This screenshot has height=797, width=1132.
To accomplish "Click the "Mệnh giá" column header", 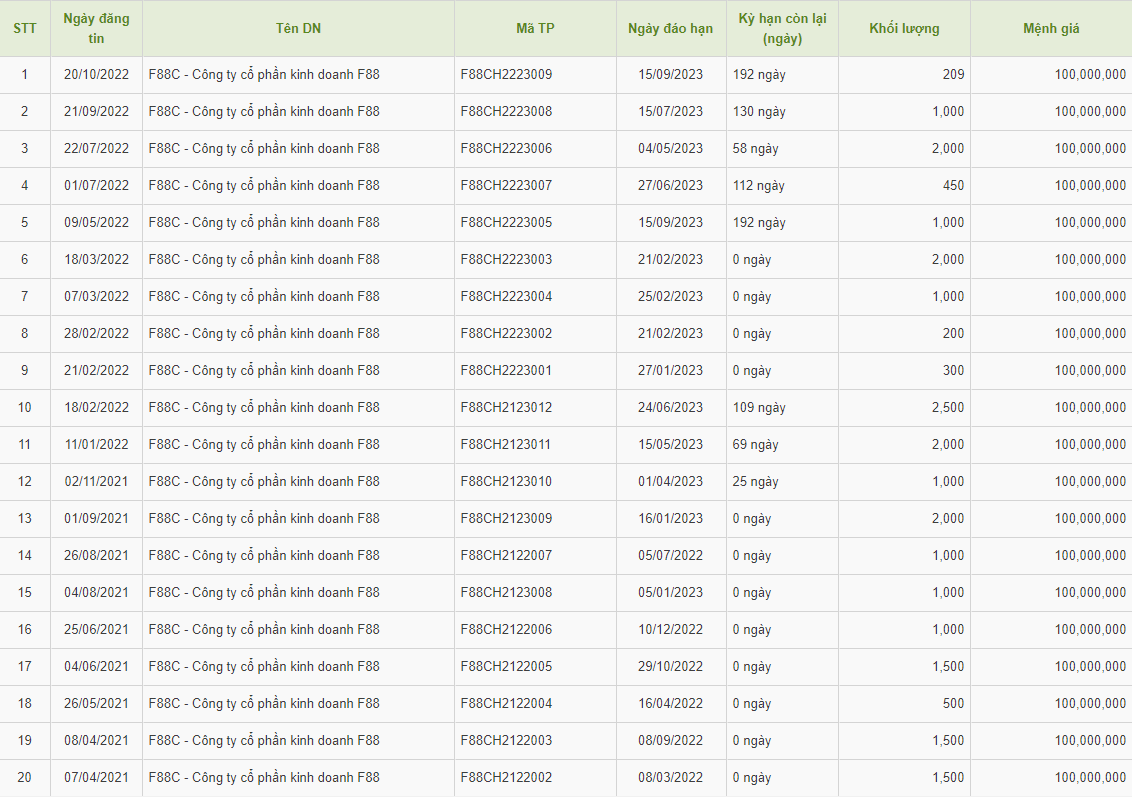I will click(1051, 28).
